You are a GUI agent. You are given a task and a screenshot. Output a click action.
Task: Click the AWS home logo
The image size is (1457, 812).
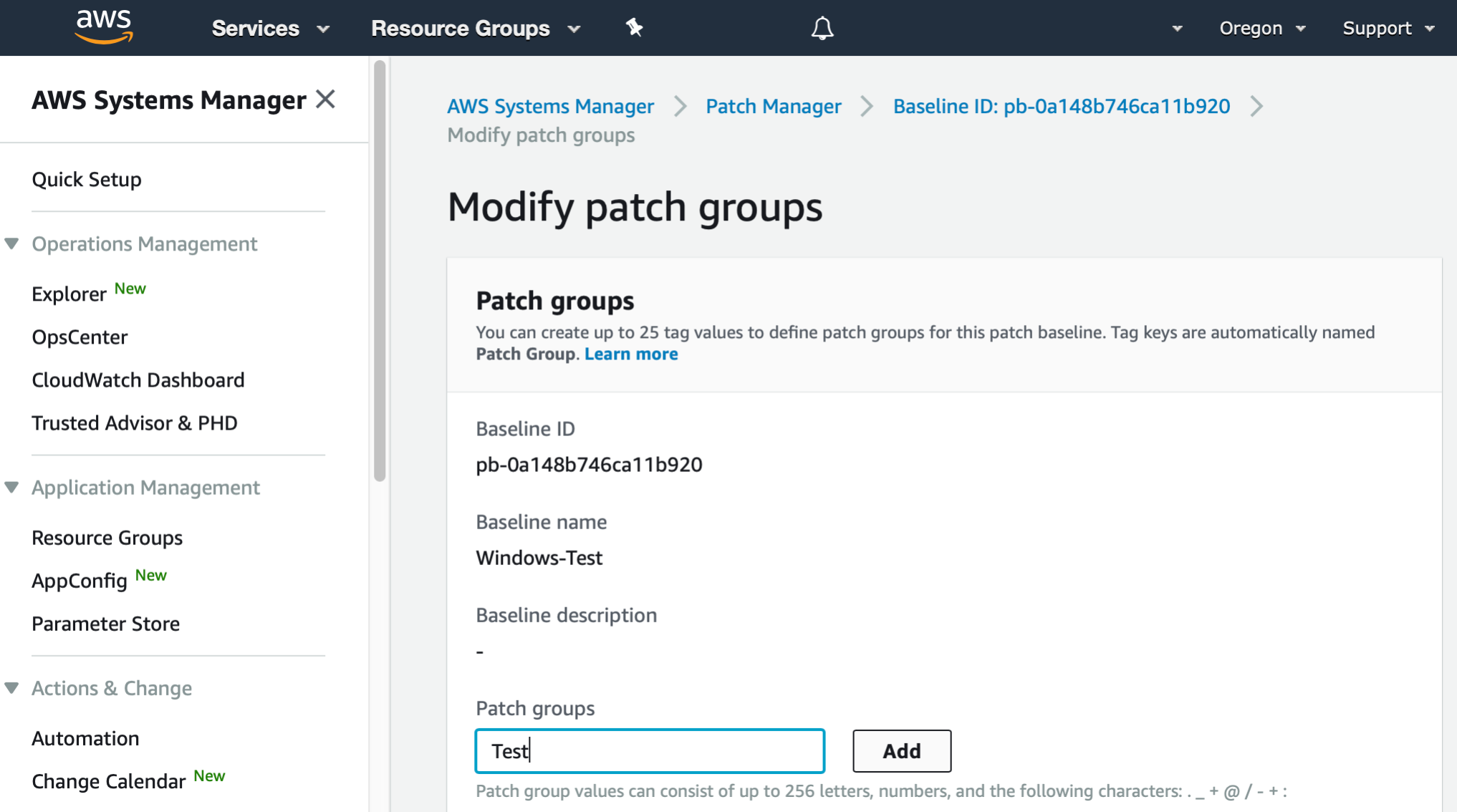[x=102, y=26]
